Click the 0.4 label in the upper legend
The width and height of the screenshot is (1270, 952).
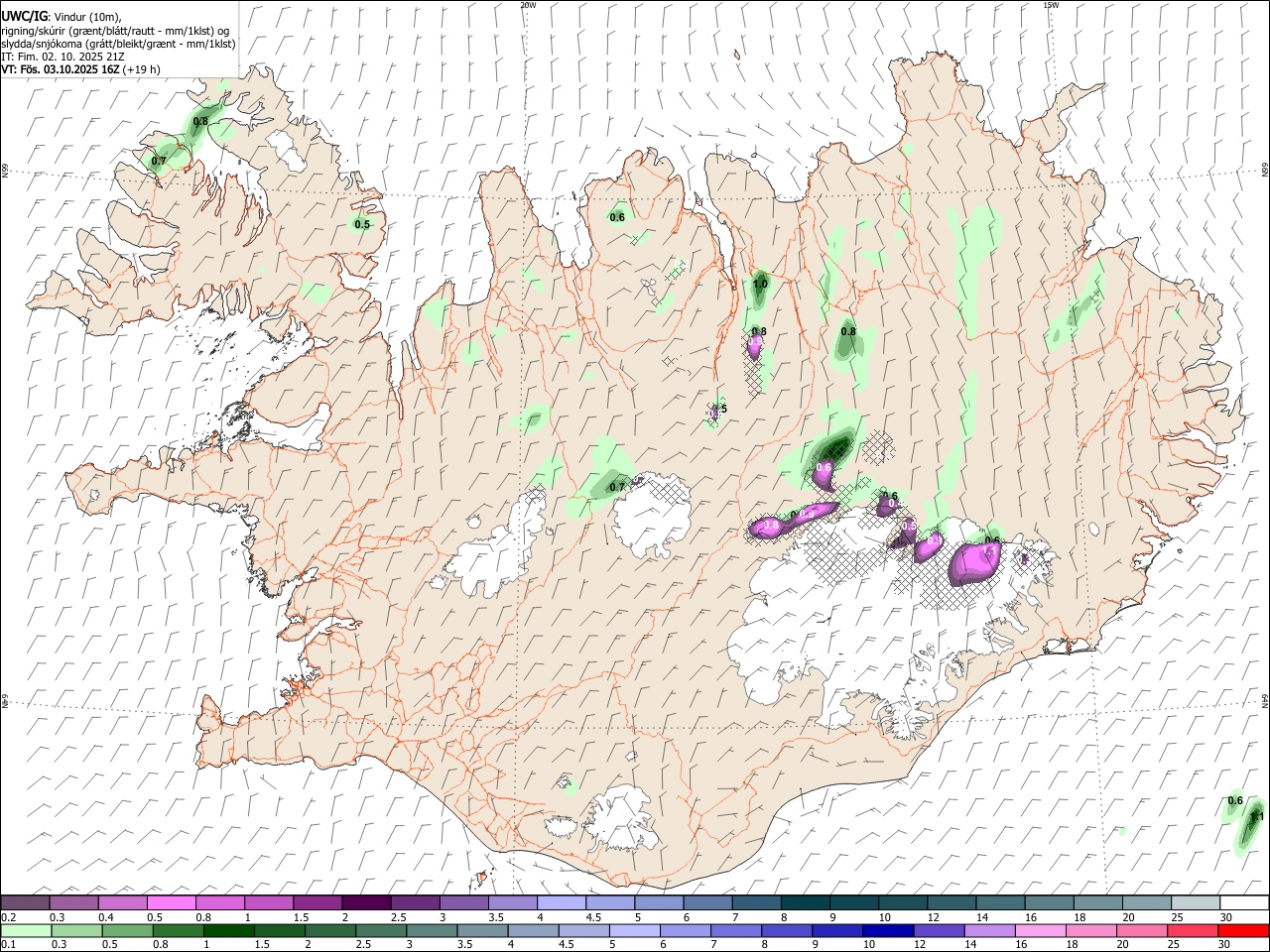[106, 917]
